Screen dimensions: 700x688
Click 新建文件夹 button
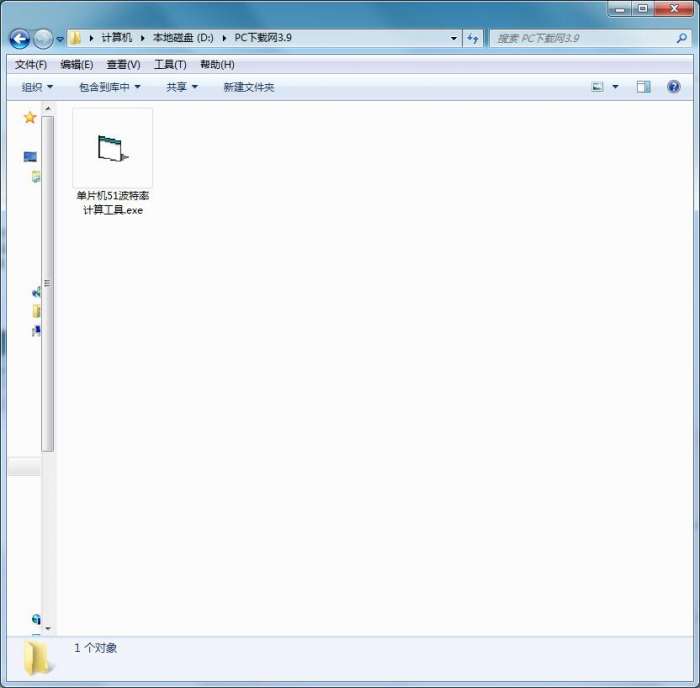pyautogui.click(x=249, y=87)
